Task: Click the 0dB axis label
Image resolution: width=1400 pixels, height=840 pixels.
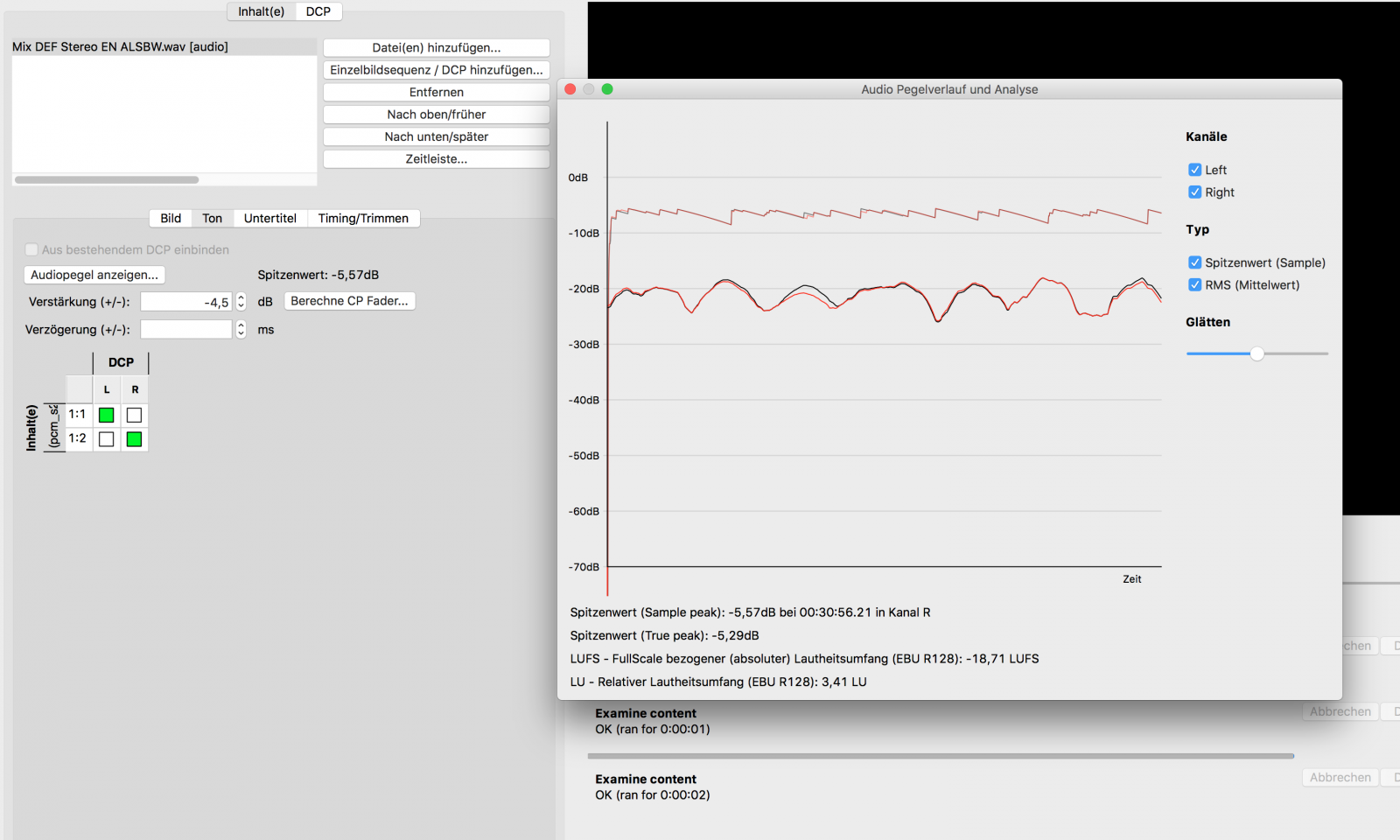Action: point(578,178)
